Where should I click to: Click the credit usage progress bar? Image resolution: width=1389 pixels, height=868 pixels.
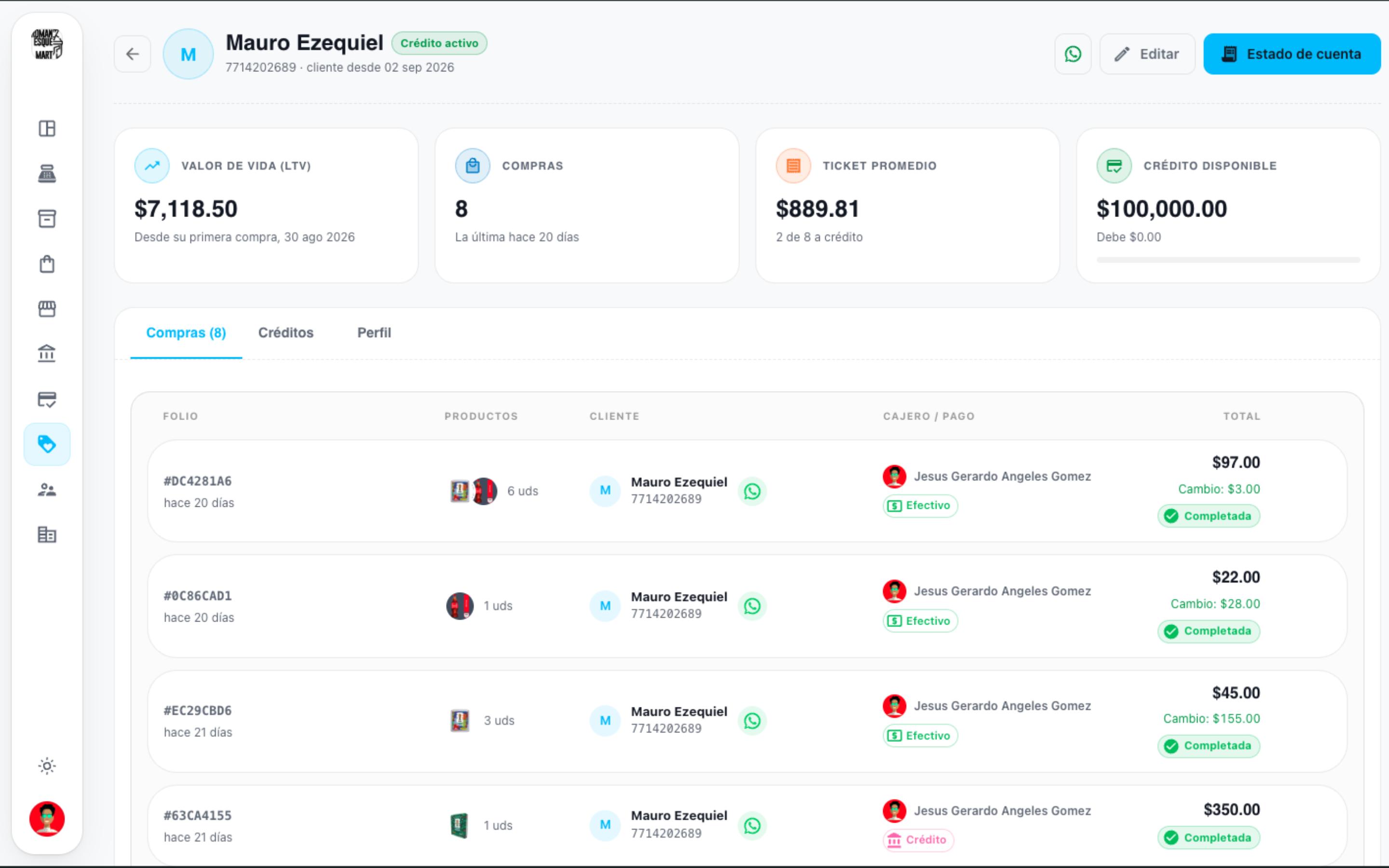(1228, 260)
